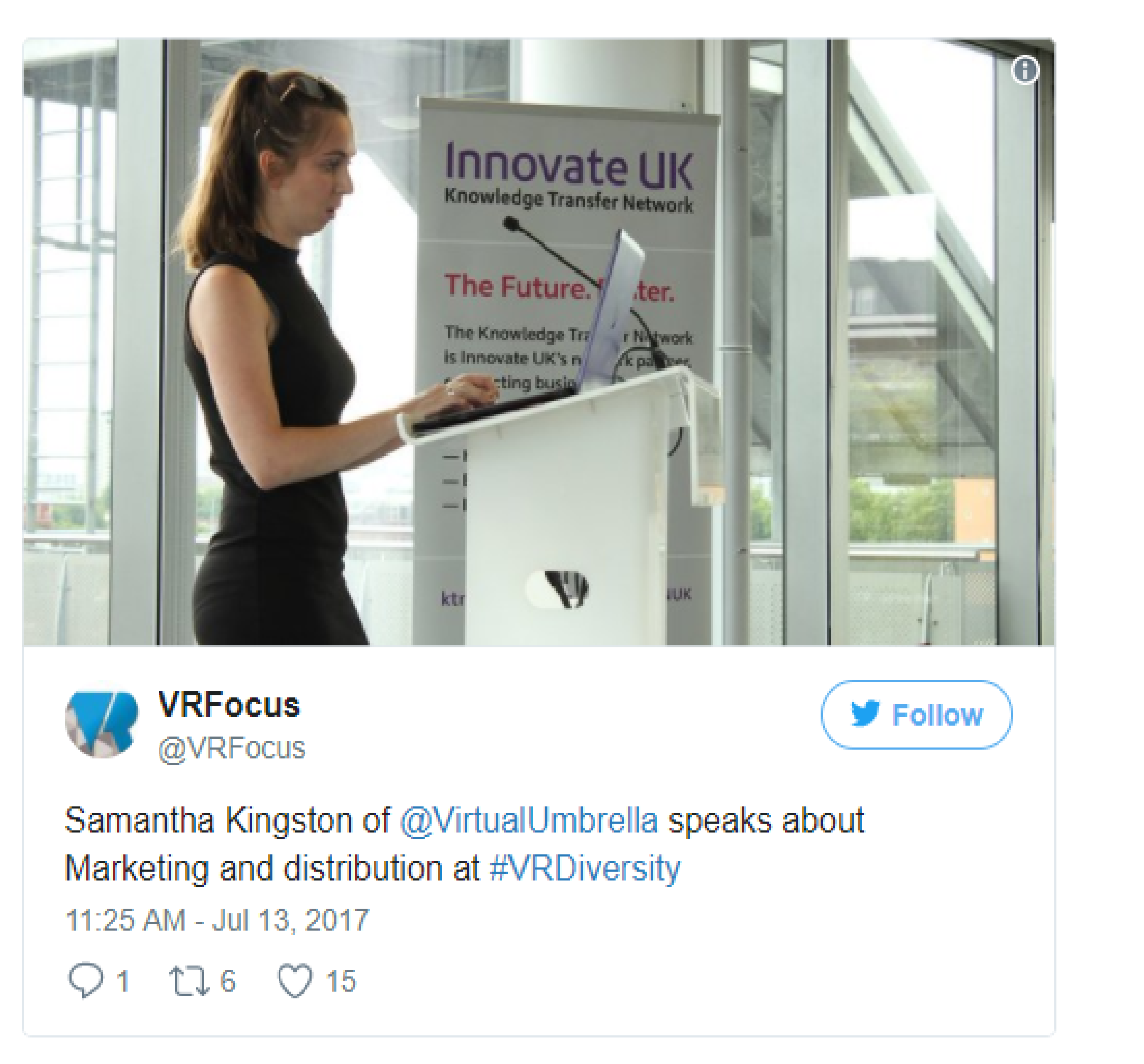This screenshot has height=1064, width=1144.
Task: Follow the VRFocus account
Action: click(916, 714)
